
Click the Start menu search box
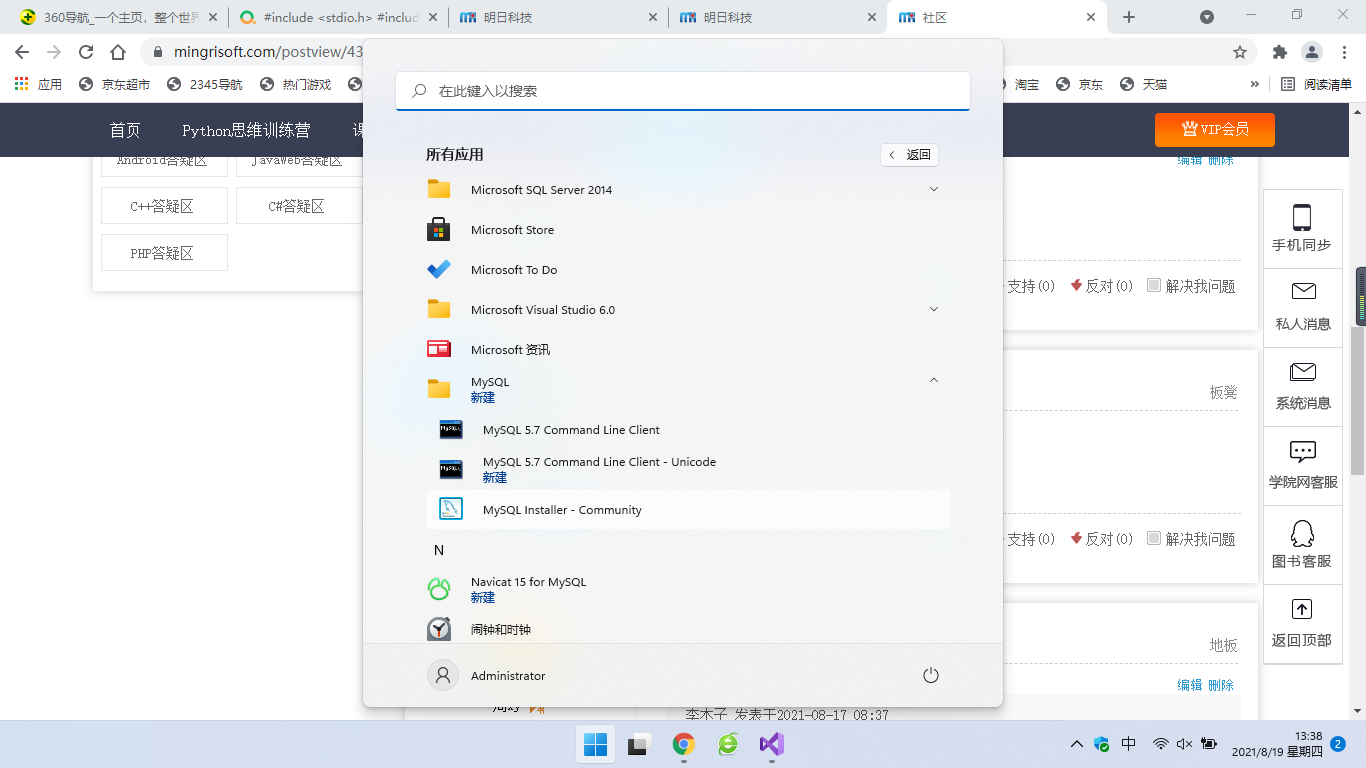point(683,91)
